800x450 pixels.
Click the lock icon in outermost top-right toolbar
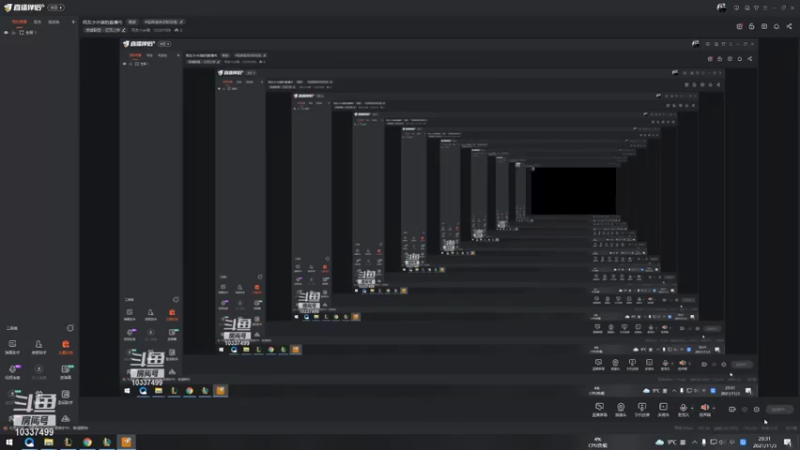(x=752, y=27)
